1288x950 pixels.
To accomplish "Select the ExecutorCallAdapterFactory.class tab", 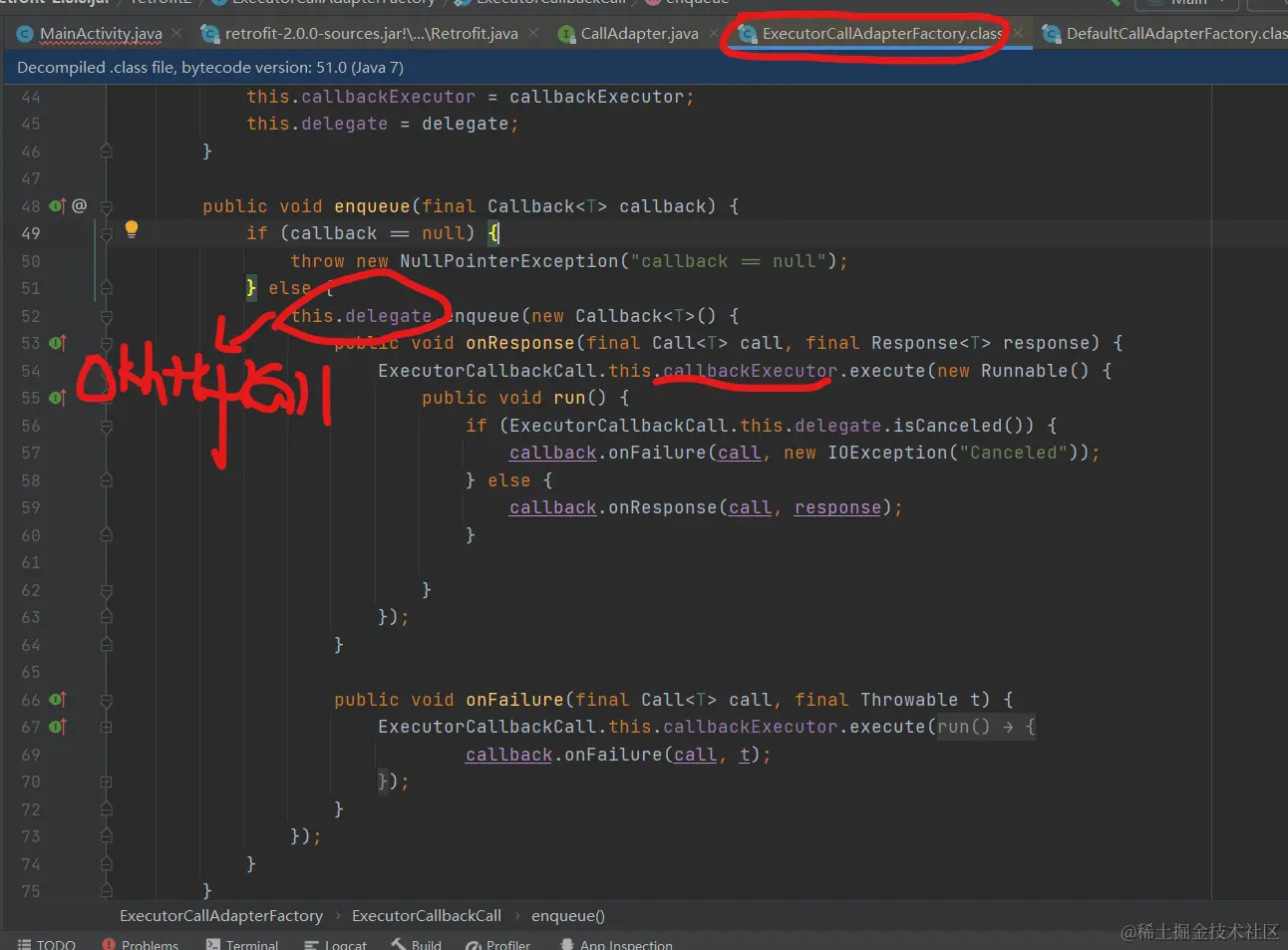I will 881,34.
